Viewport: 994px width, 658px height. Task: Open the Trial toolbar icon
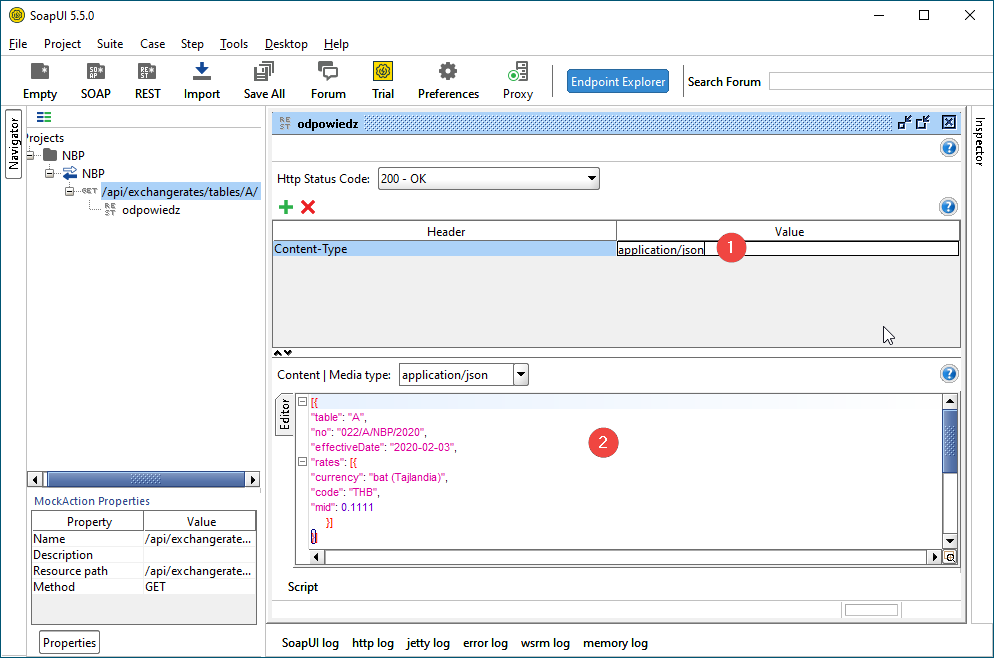(x=383, y=81)
